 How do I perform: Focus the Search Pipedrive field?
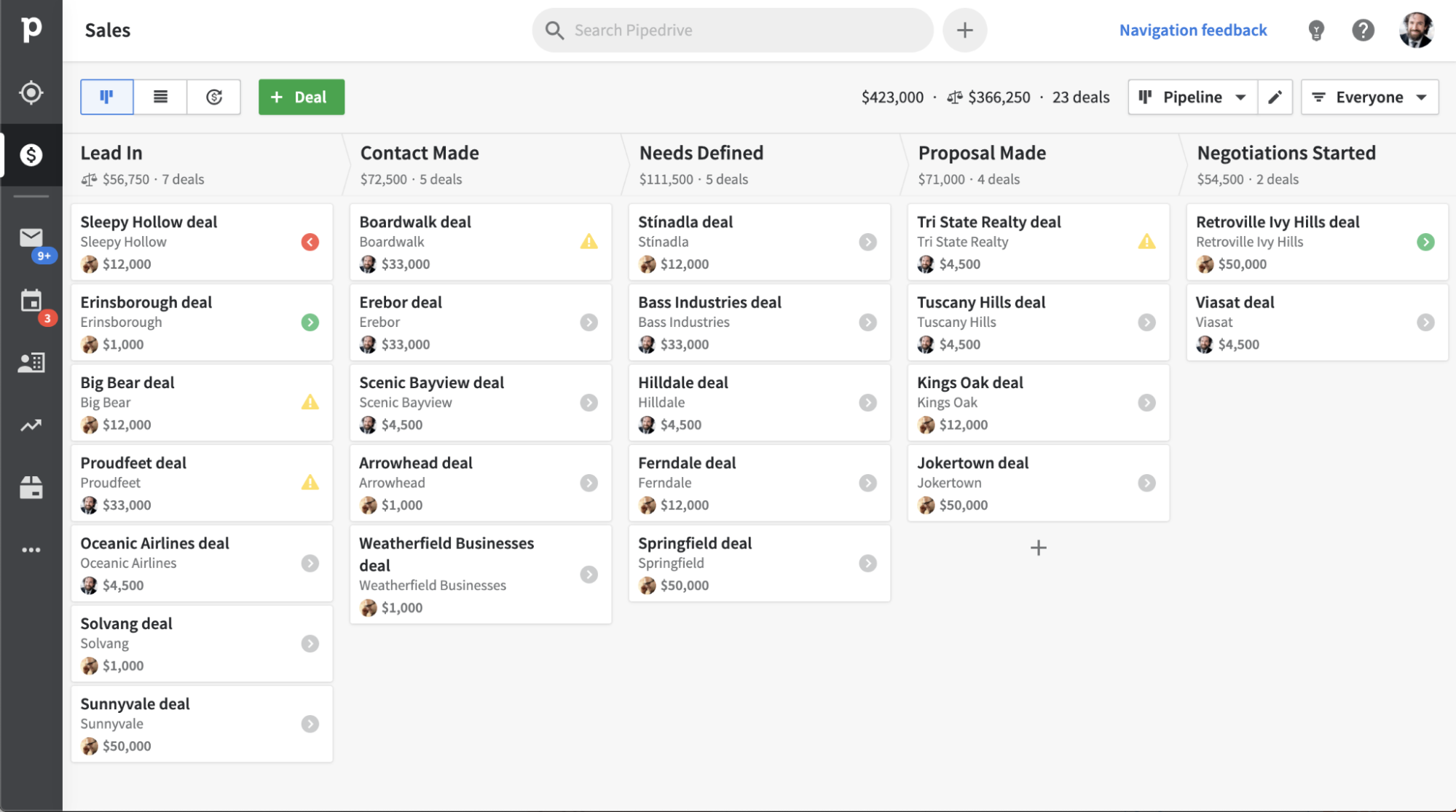pyautogui.click(x=733, y=30)
